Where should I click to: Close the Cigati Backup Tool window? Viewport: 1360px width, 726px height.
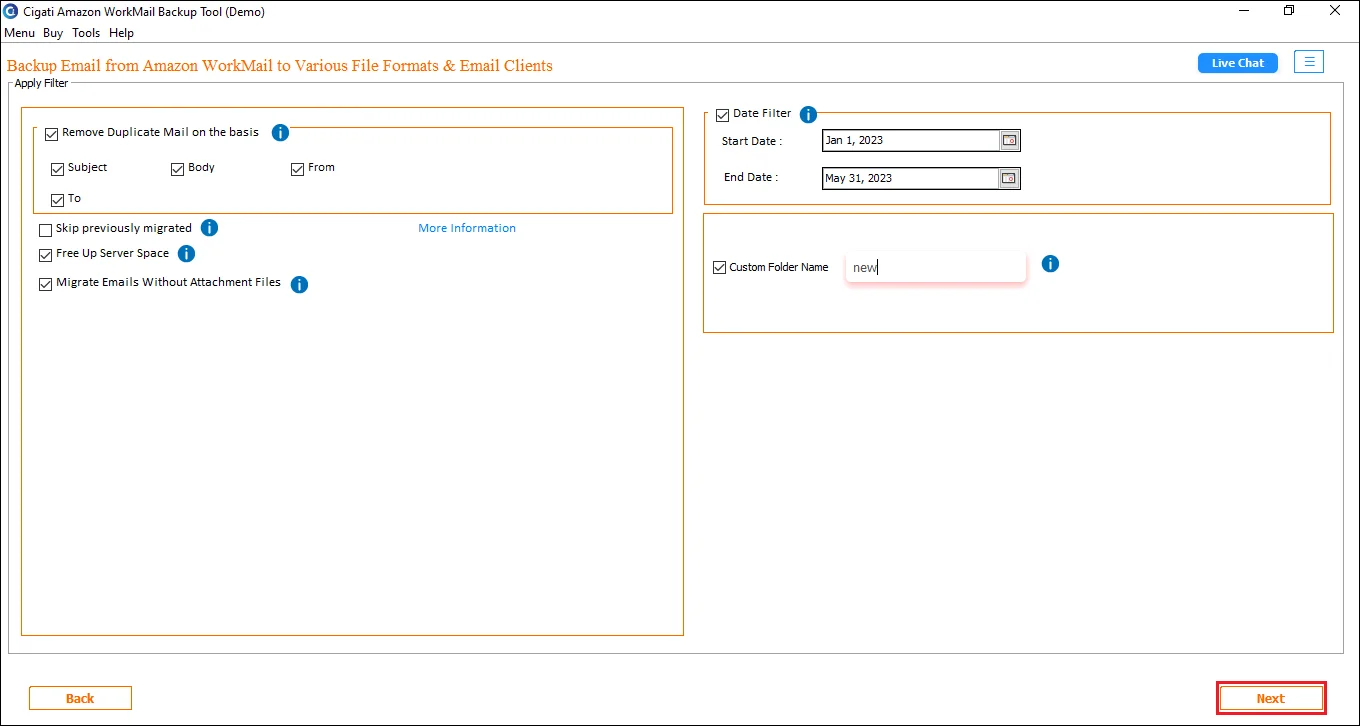pos(1335,11)
